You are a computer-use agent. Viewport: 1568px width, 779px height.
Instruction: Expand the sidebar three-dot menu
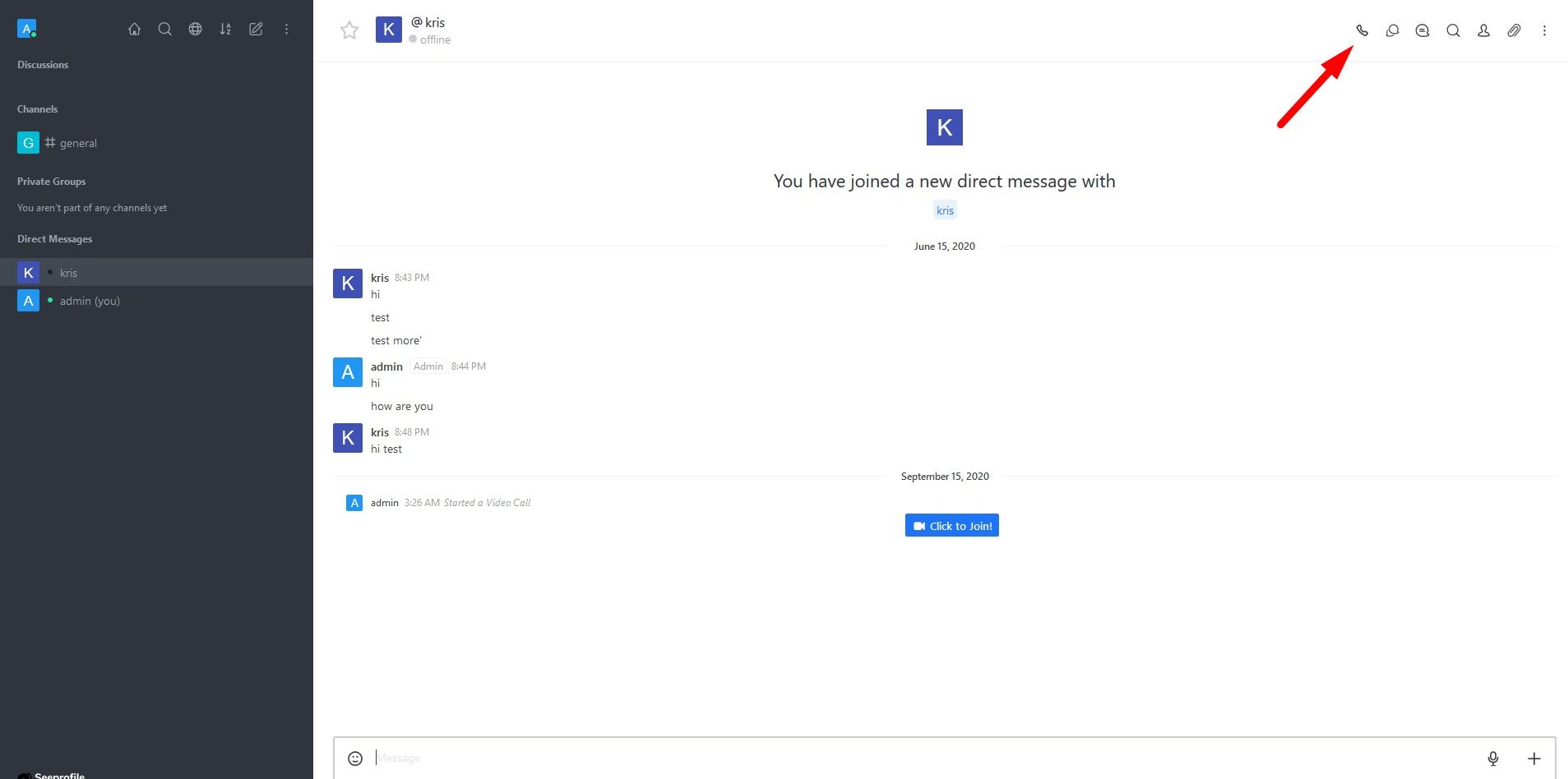coord(286,29)
